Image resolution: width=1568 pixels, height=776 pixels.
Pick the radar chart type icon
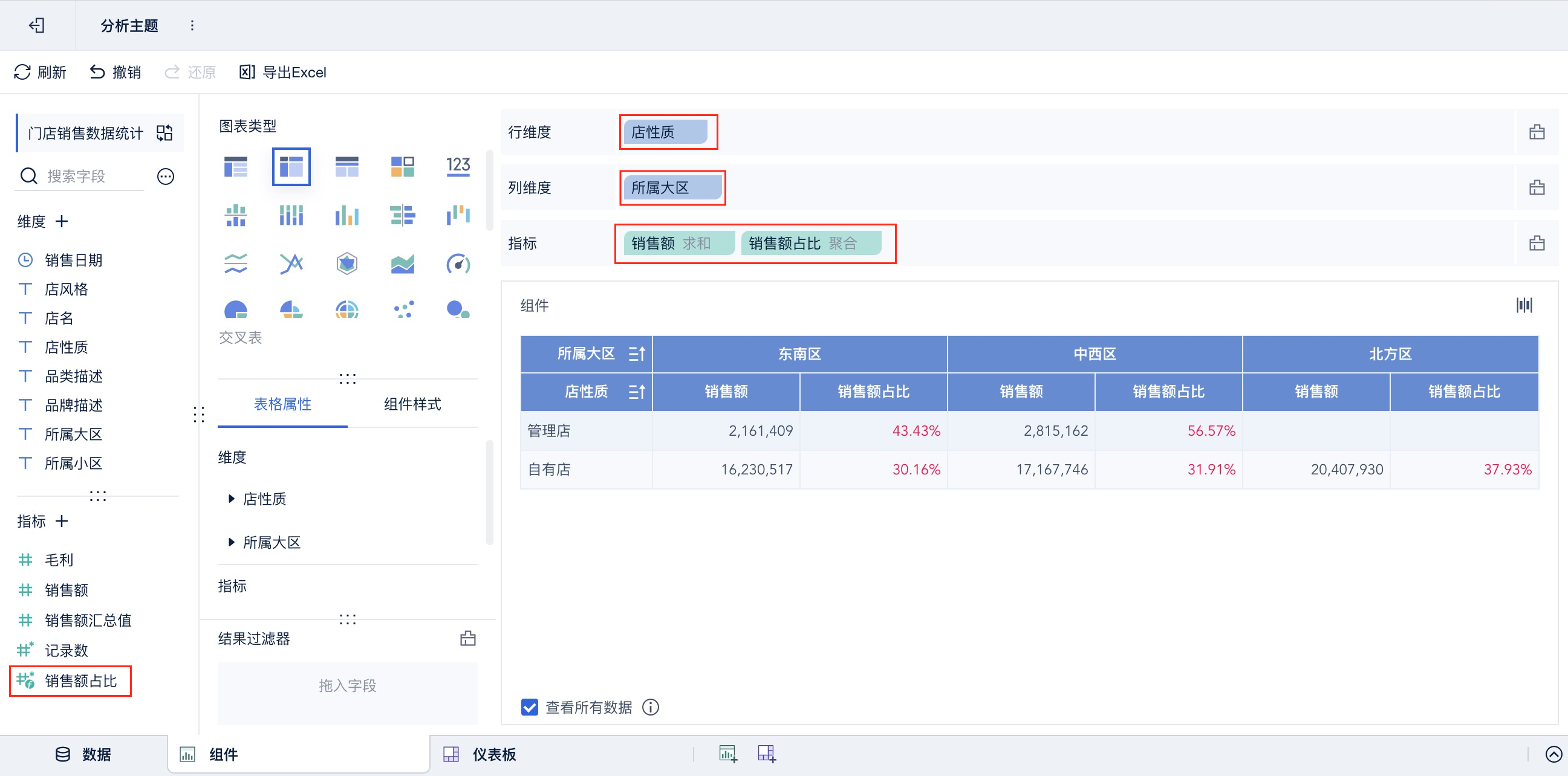(x=346, y=264)
